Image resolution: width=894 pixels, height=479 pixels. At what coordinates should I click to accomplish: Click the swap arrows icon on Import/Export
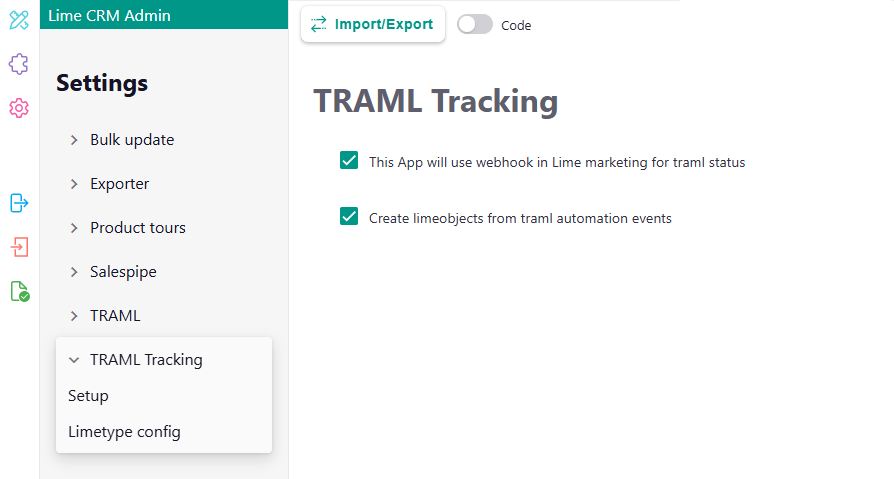[319, 24]
